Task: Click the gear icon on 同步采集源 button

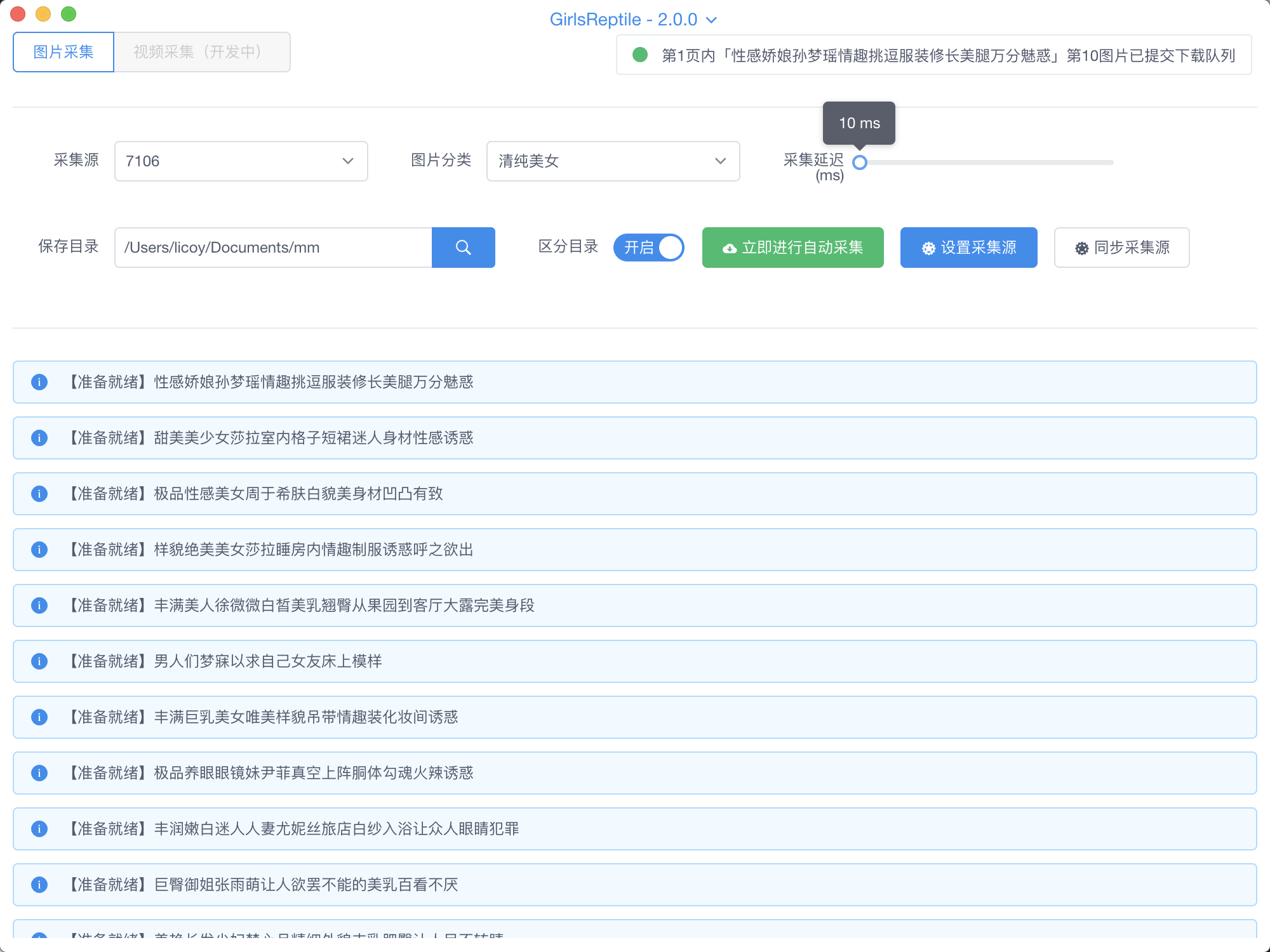Action: [x=1081, y=248]
